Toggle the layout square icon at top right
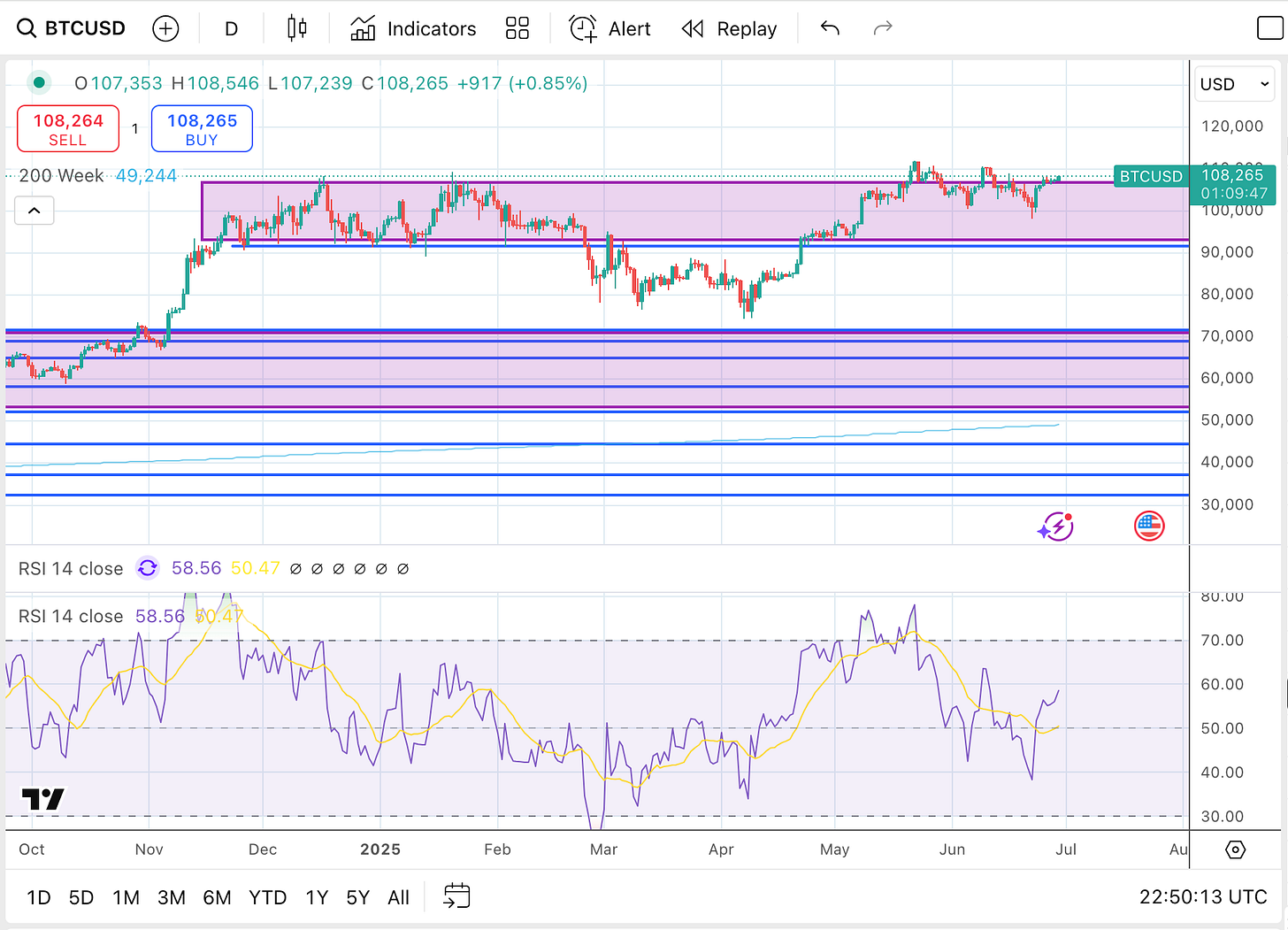 click(1270, 28)
